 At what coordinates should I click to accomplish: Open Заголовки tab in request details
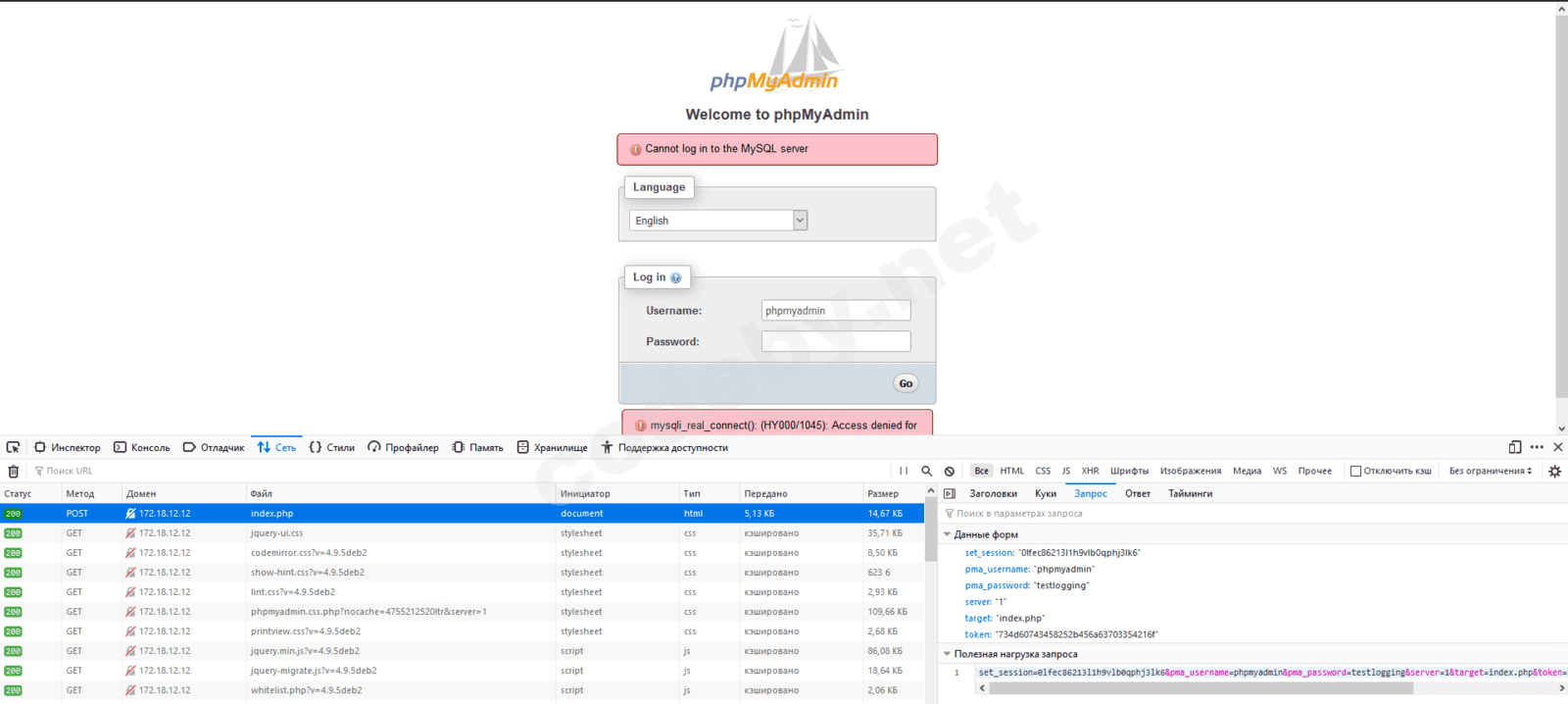click(994, 494)
